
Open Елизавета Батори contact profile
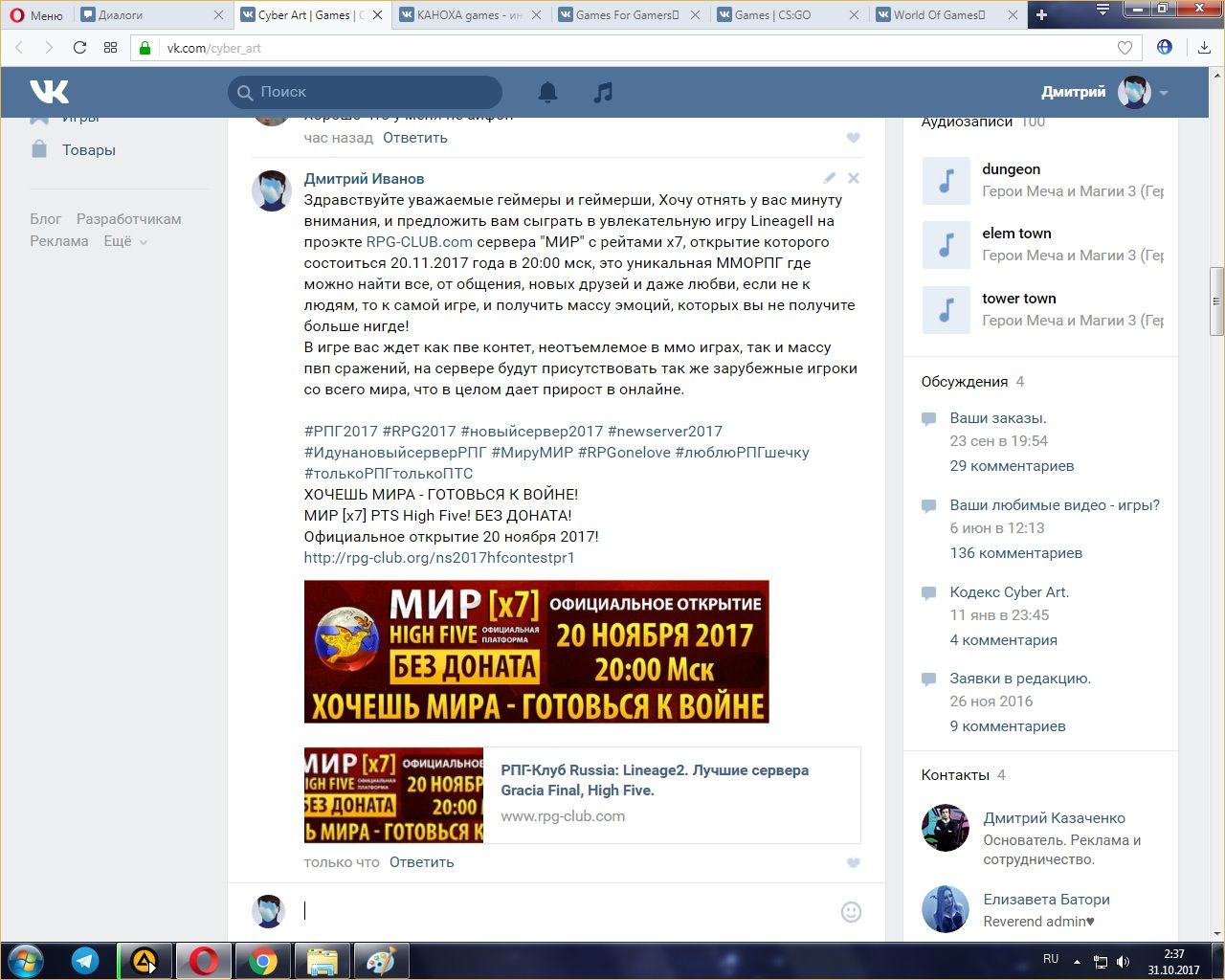click(1047, 900)
